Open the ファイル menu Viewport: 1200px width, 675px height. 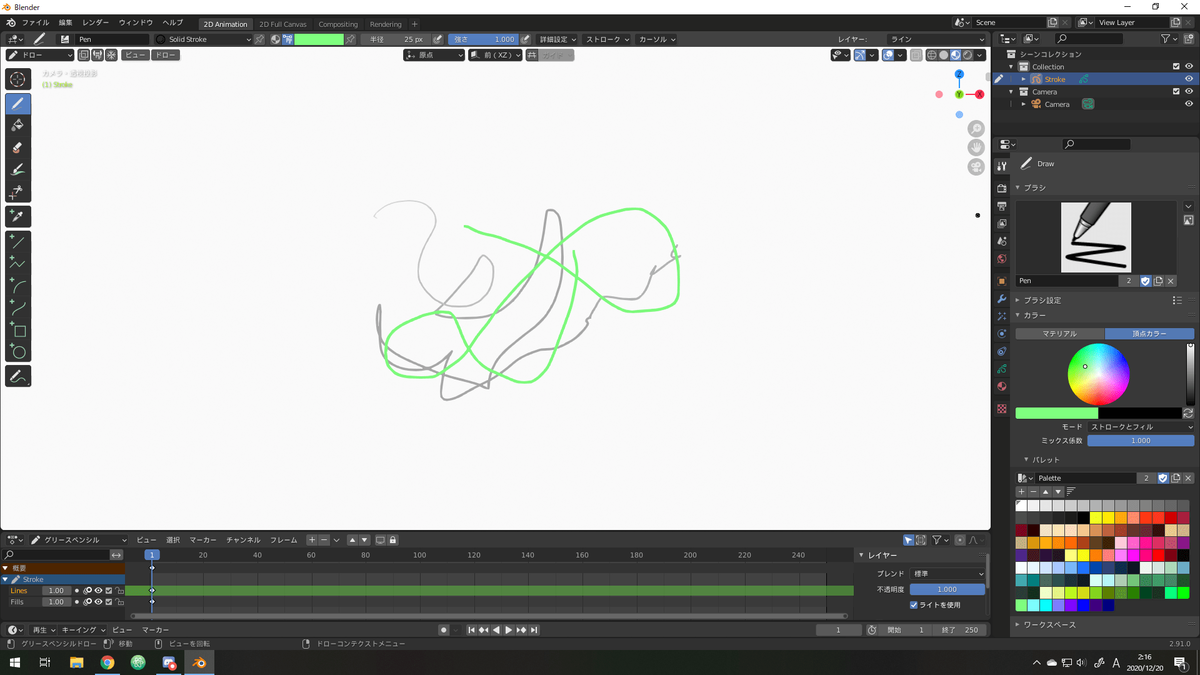(x=35, y=23)
